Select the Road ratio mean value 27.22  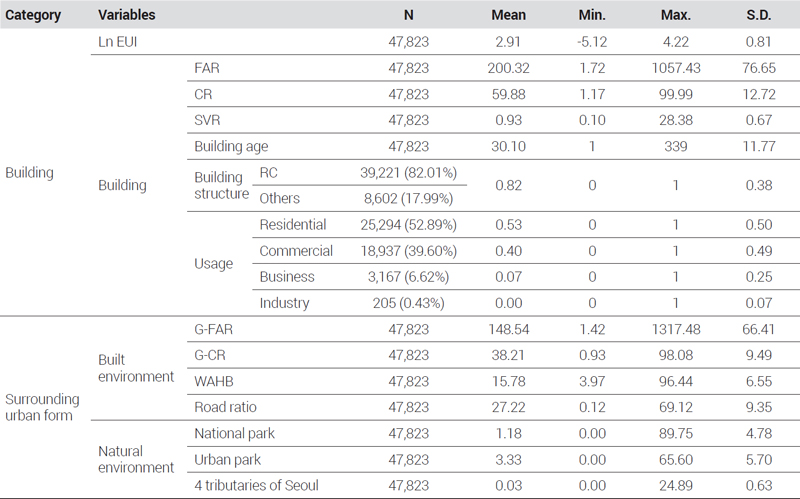508,407
